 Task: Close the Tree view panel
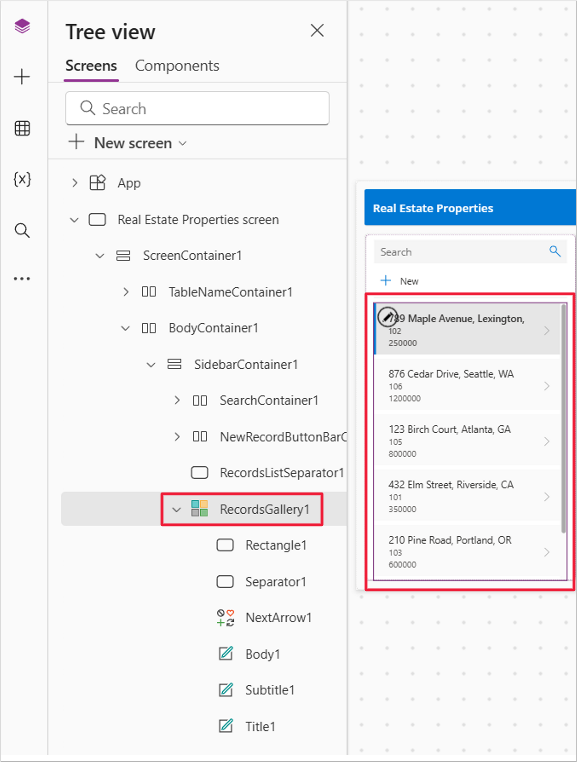click(317, 31)
